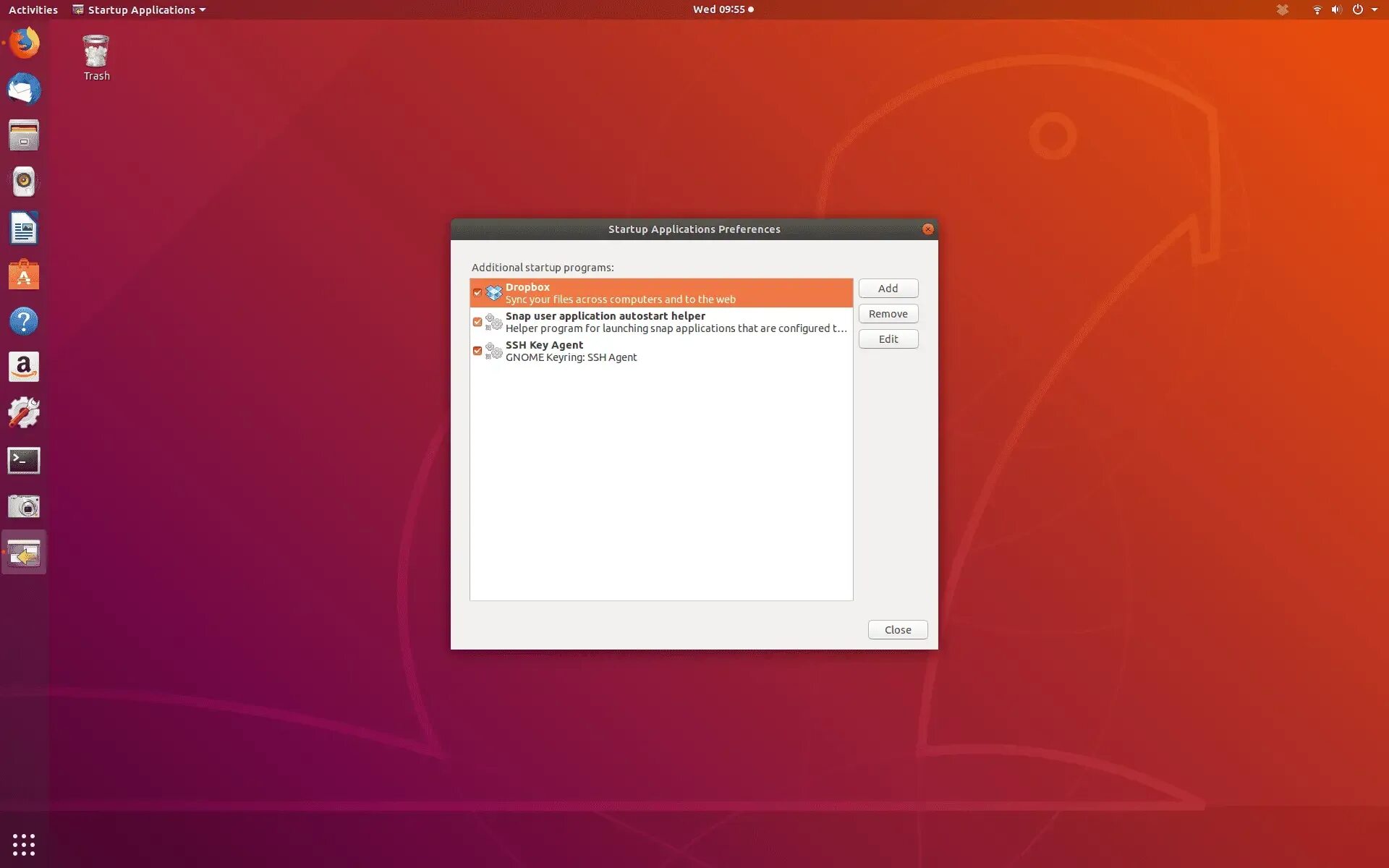Open the Trash desktop icon
The height and width of the screenshot is (868, 1389).
pyautogui.click(x=96, y=57)
